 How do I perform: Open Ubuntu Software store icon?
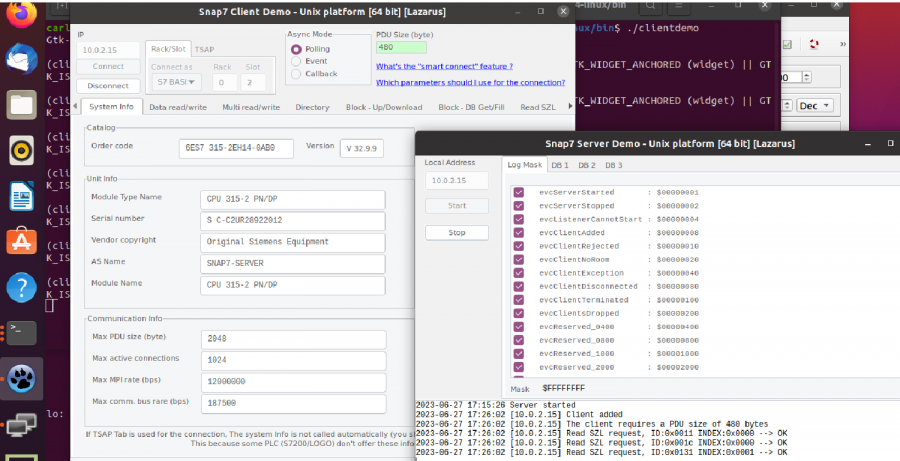coord(22,241)
